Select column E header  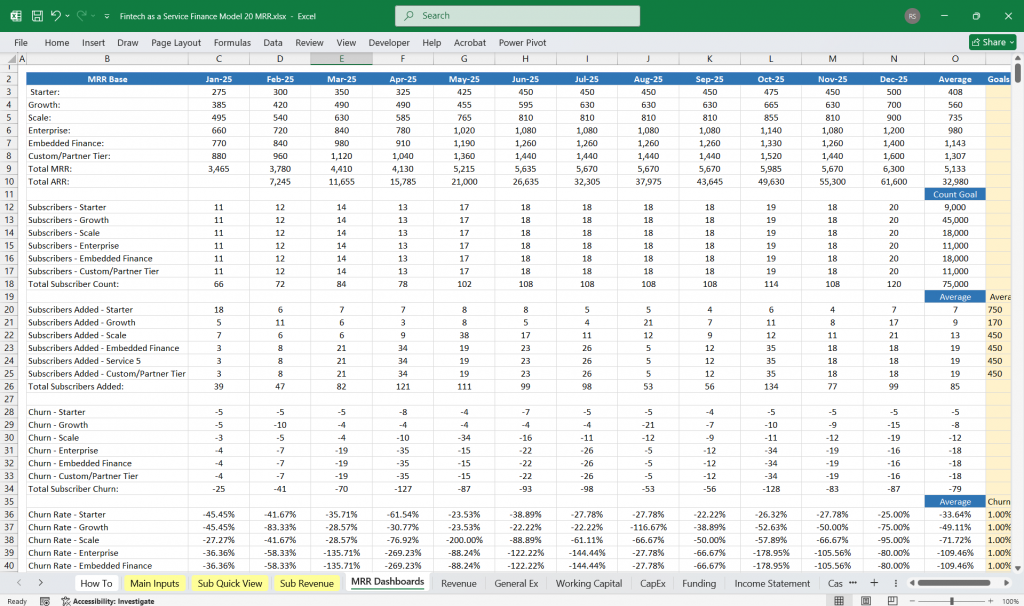pyautogui.click(x=340, y=59)
